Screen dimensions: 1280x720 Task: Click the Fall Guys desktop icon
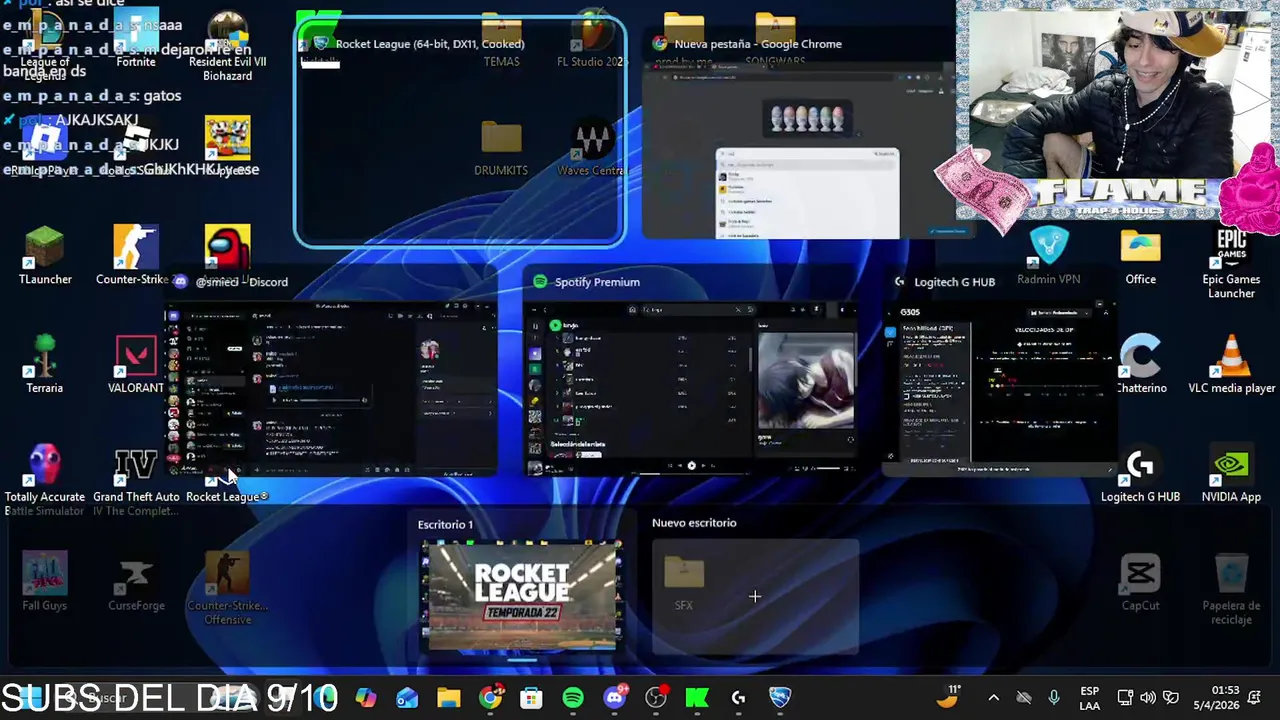tap(45, 582)
